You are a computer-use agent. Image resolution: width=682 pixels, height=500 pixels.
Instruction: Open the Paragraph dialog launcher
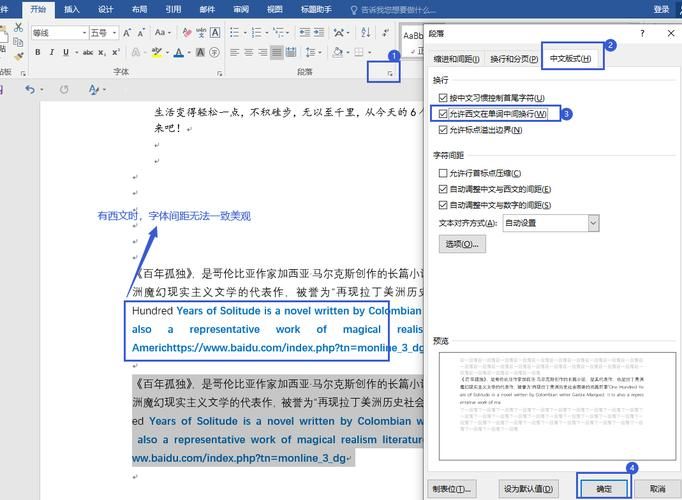[x=390, y=73]
